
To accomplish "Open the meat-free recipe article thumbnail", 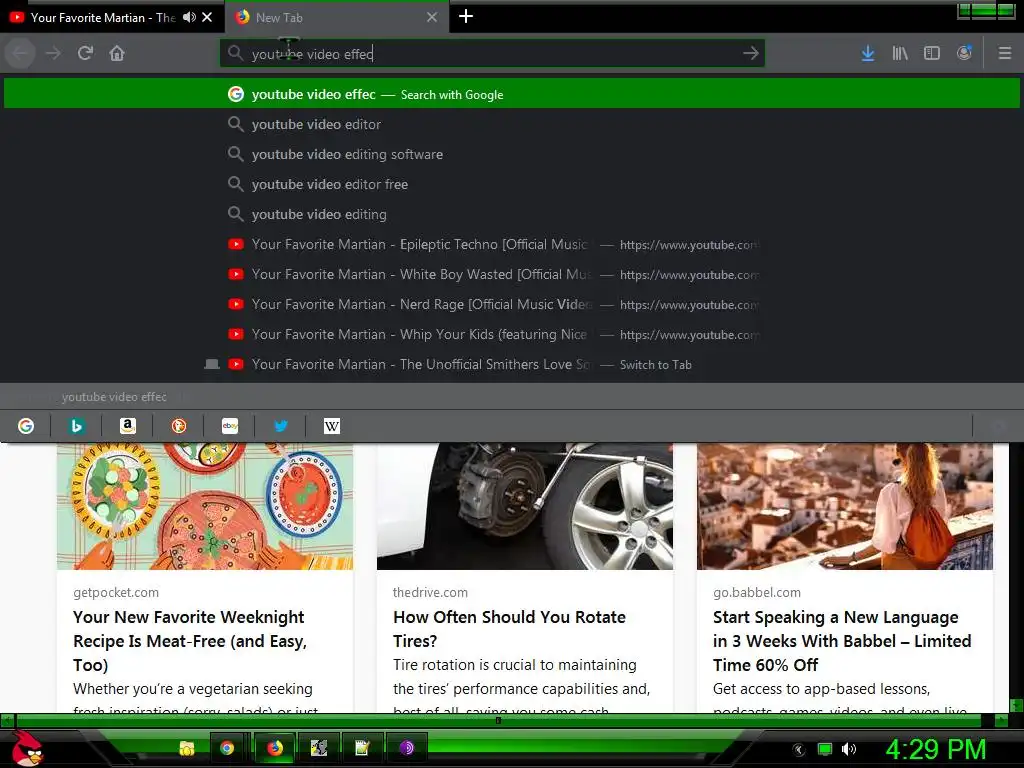I will click(x=205, y=507).
